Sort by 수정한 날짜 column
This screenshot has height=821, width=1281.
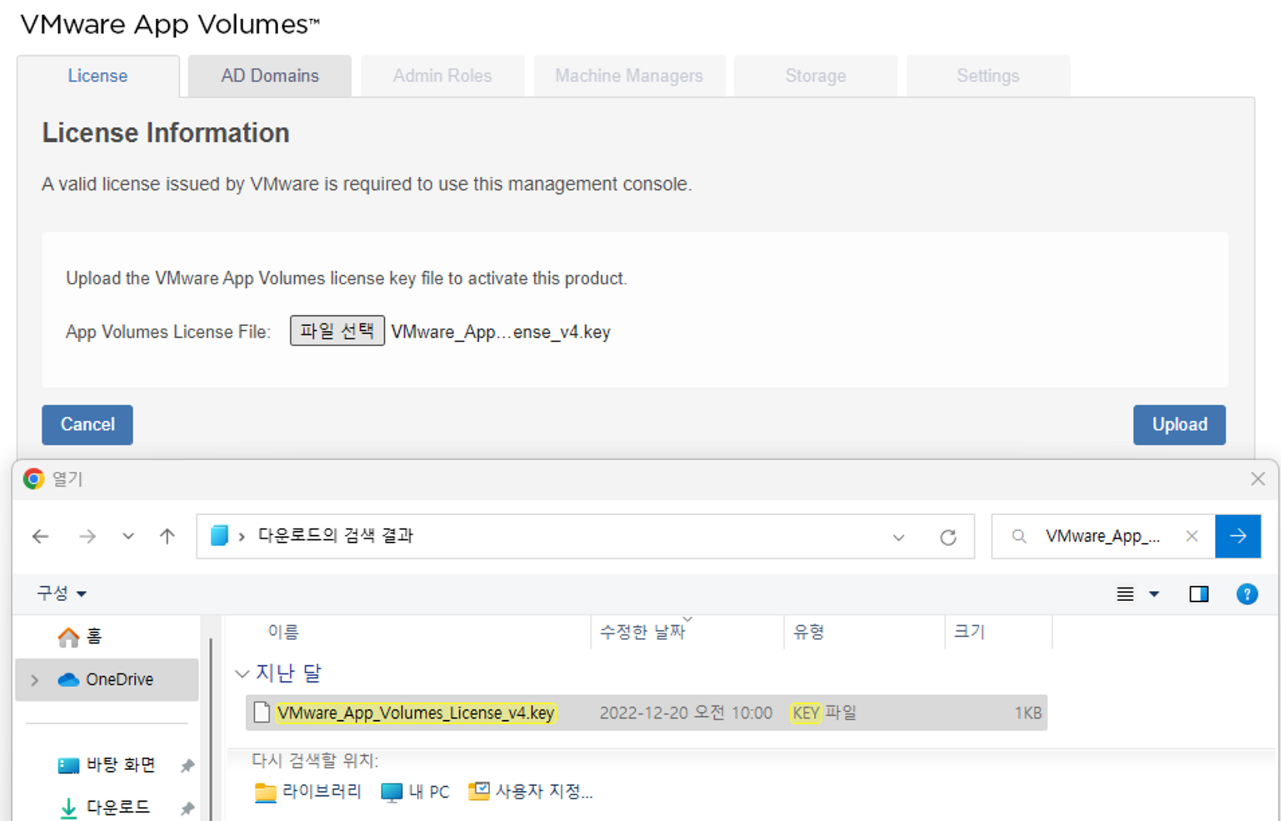point(642,632)
